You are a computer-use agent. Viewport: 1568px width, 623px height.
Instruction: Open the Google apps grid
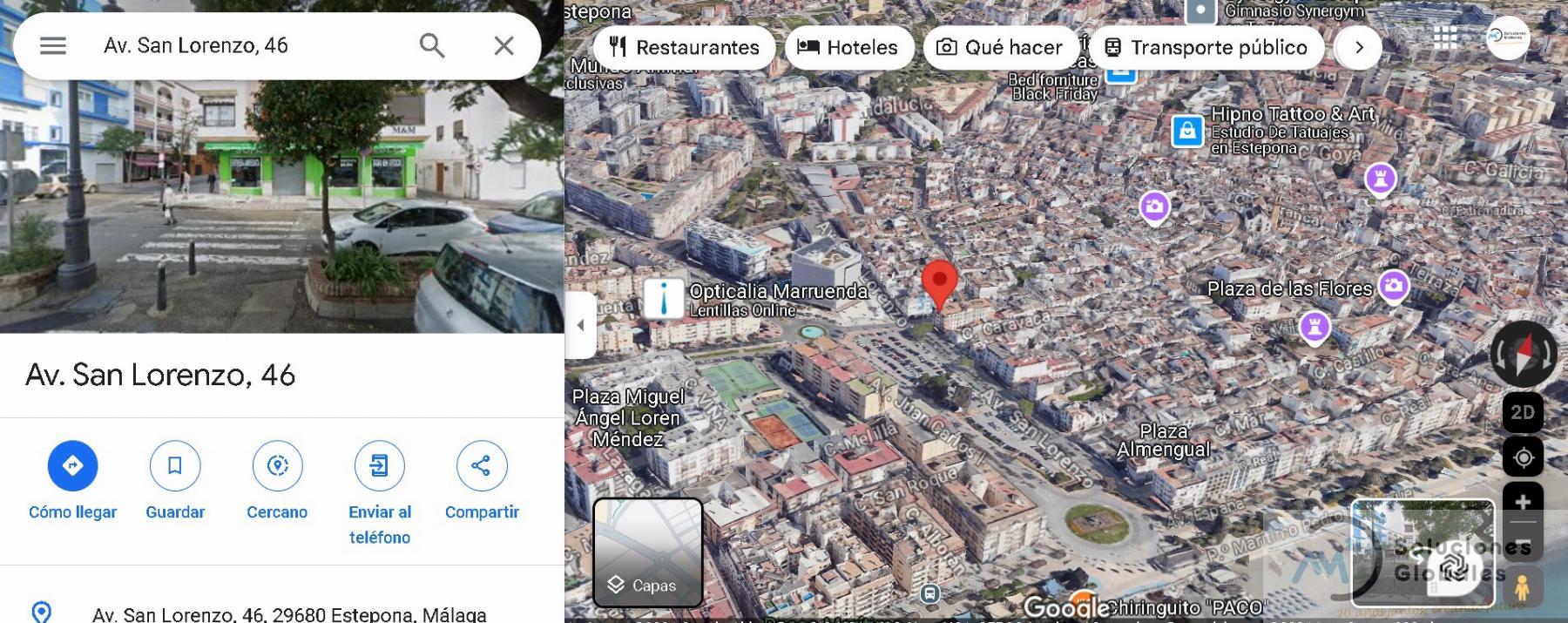(x=1445, y=37)
